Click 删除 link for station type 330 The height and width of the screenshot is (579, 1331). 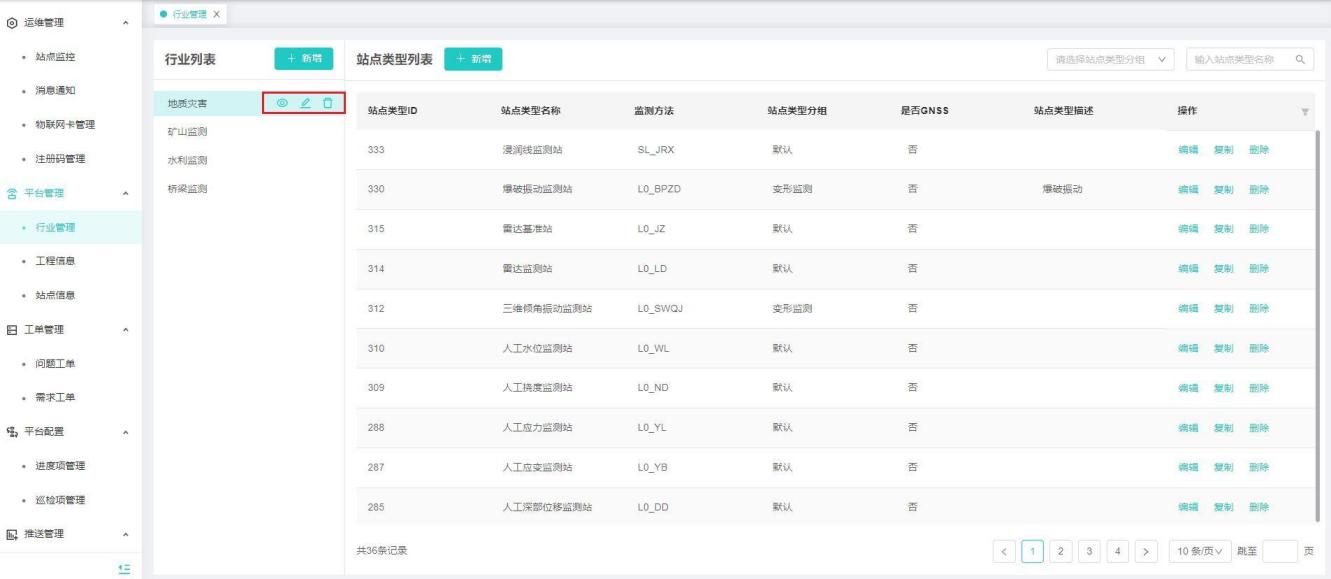point(1258,189)
